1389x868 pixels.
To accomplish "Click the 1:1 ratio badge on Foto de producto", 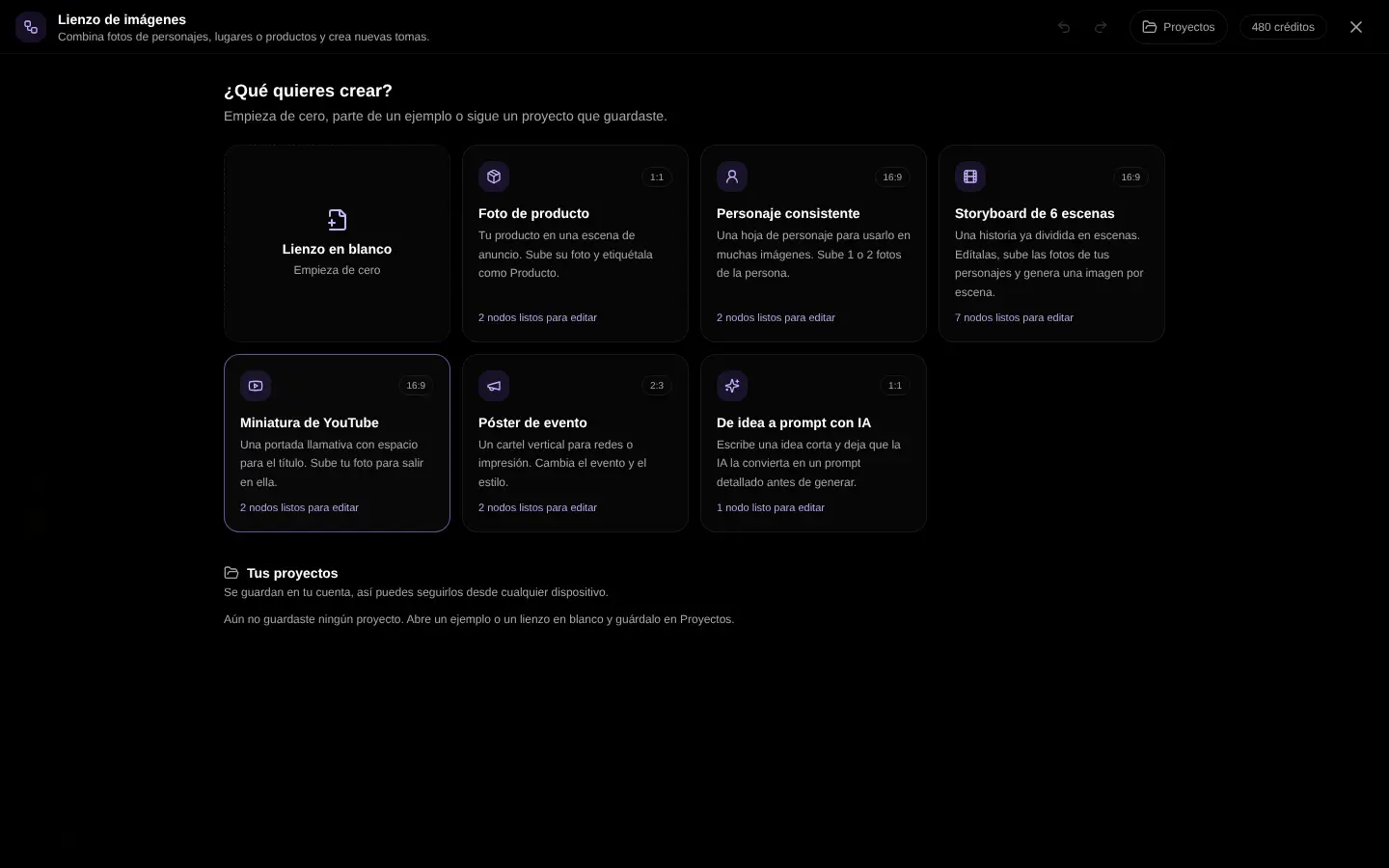I will 657,177.
